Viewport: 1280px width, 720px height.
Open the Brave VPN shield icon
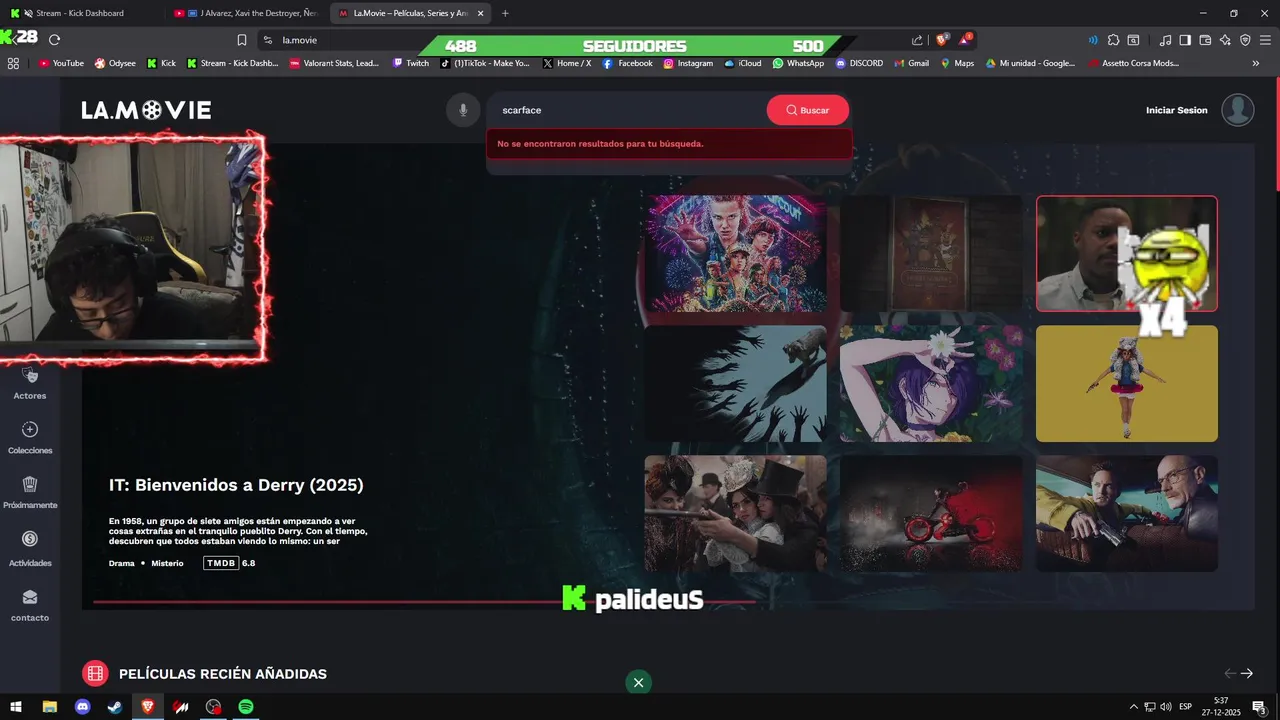tap(1245, 40)
